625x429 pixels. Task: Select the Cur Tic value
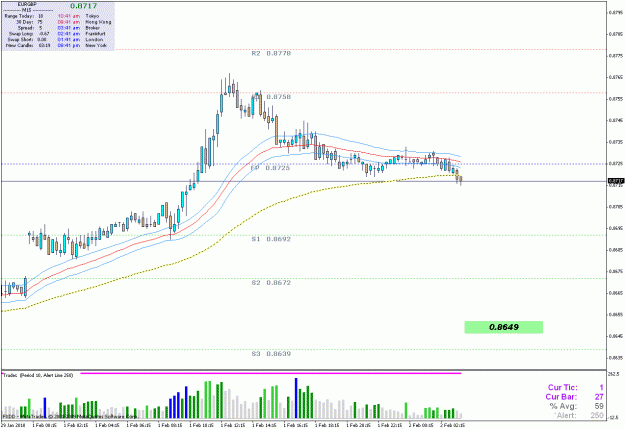(601, 388)
